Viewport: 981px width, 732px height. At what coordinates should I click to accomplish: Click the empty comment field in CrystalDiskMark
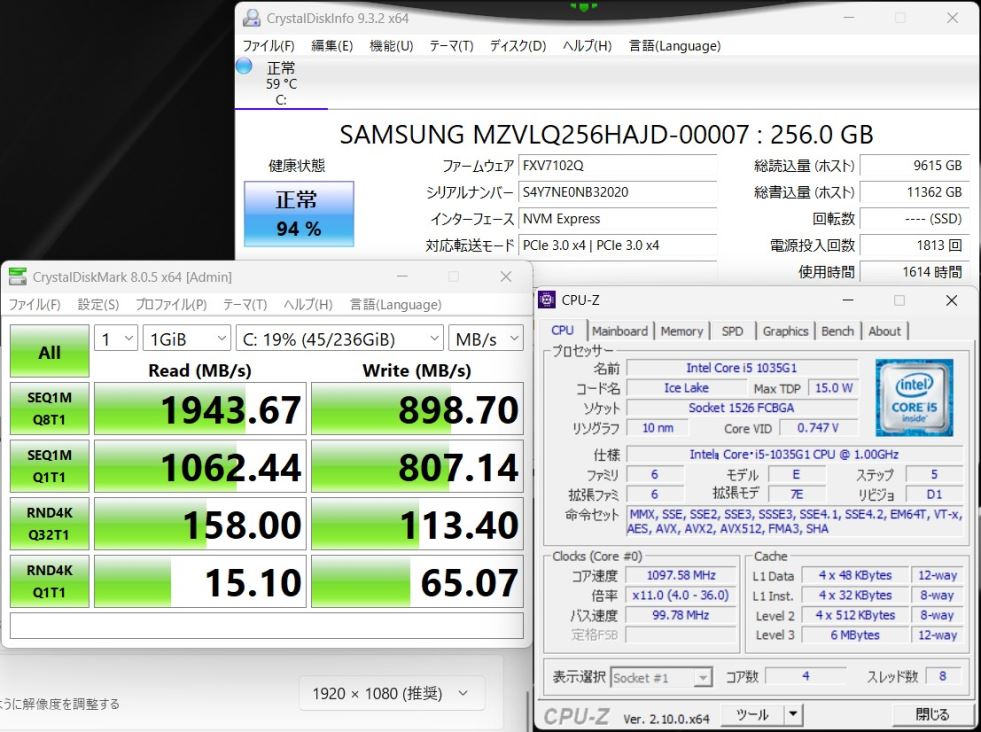[x=267, y=625]
